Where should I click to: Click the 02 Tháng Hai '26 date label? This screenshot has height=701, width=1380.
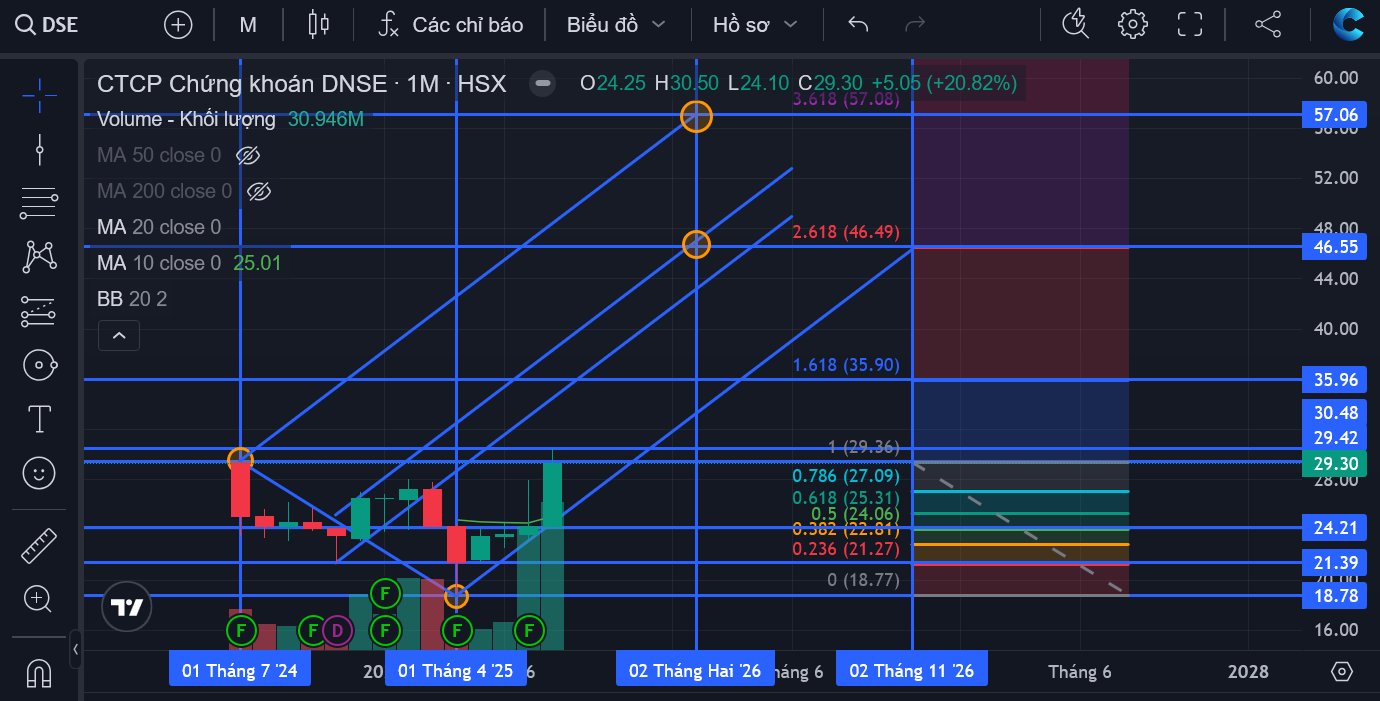tap(695, 670)
